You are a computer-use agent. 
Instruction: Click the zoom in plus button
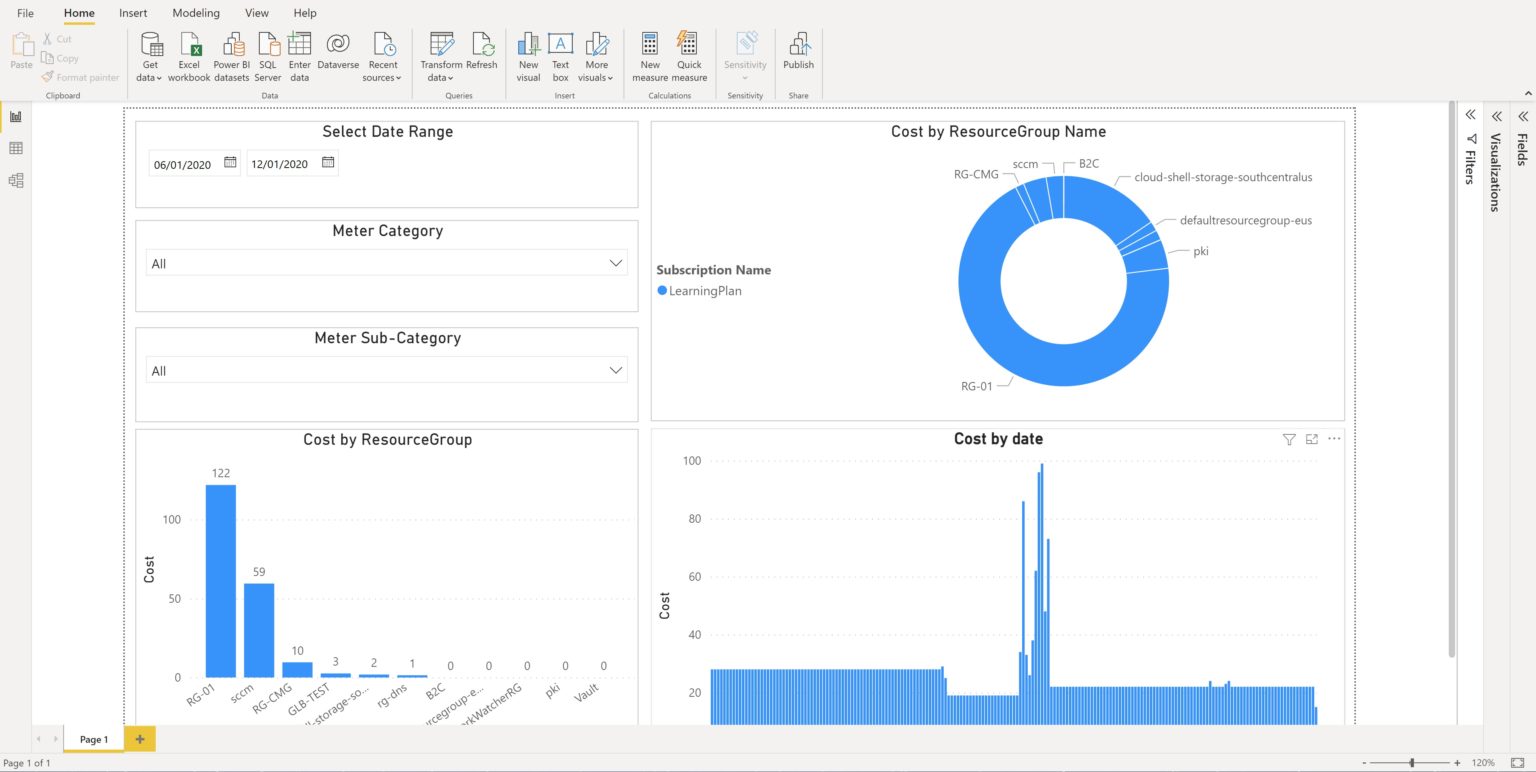click(1457, 762)
